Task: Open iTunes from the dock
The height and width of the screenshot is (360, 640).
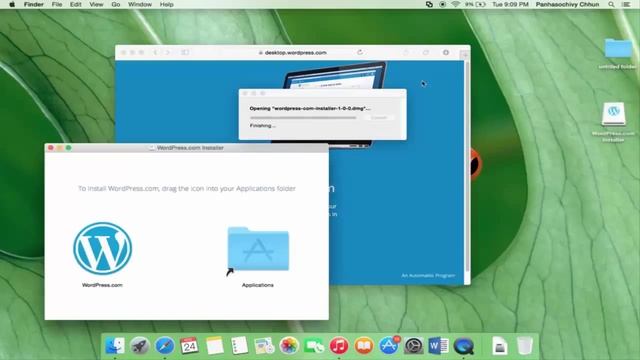Action: [x=339, y=346]
